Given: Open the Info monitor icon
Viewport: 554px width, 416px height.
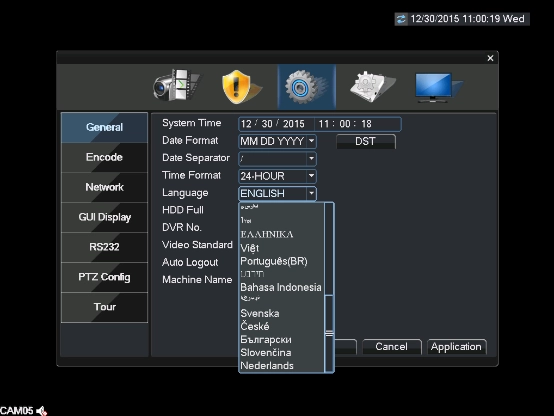Looking at the screenshot, I should (438, 87).
